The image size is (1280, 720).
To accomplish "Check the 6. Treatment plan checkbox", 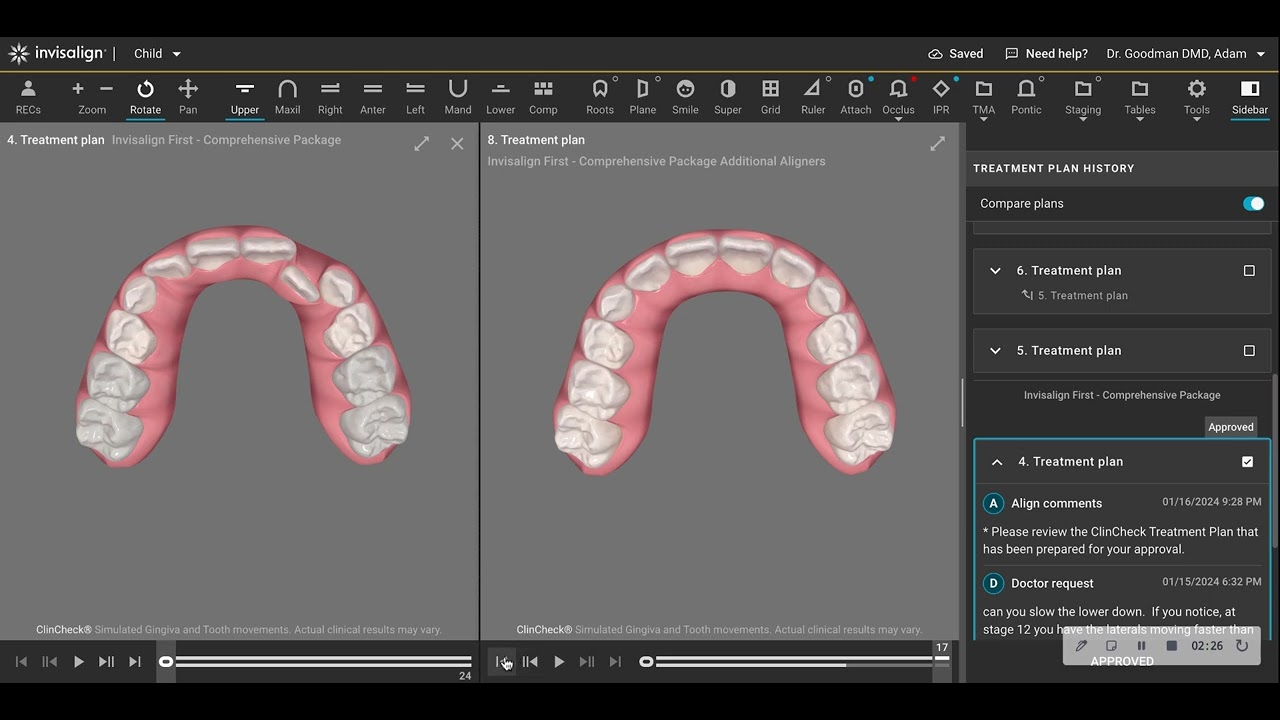I will click(1249, 271).
